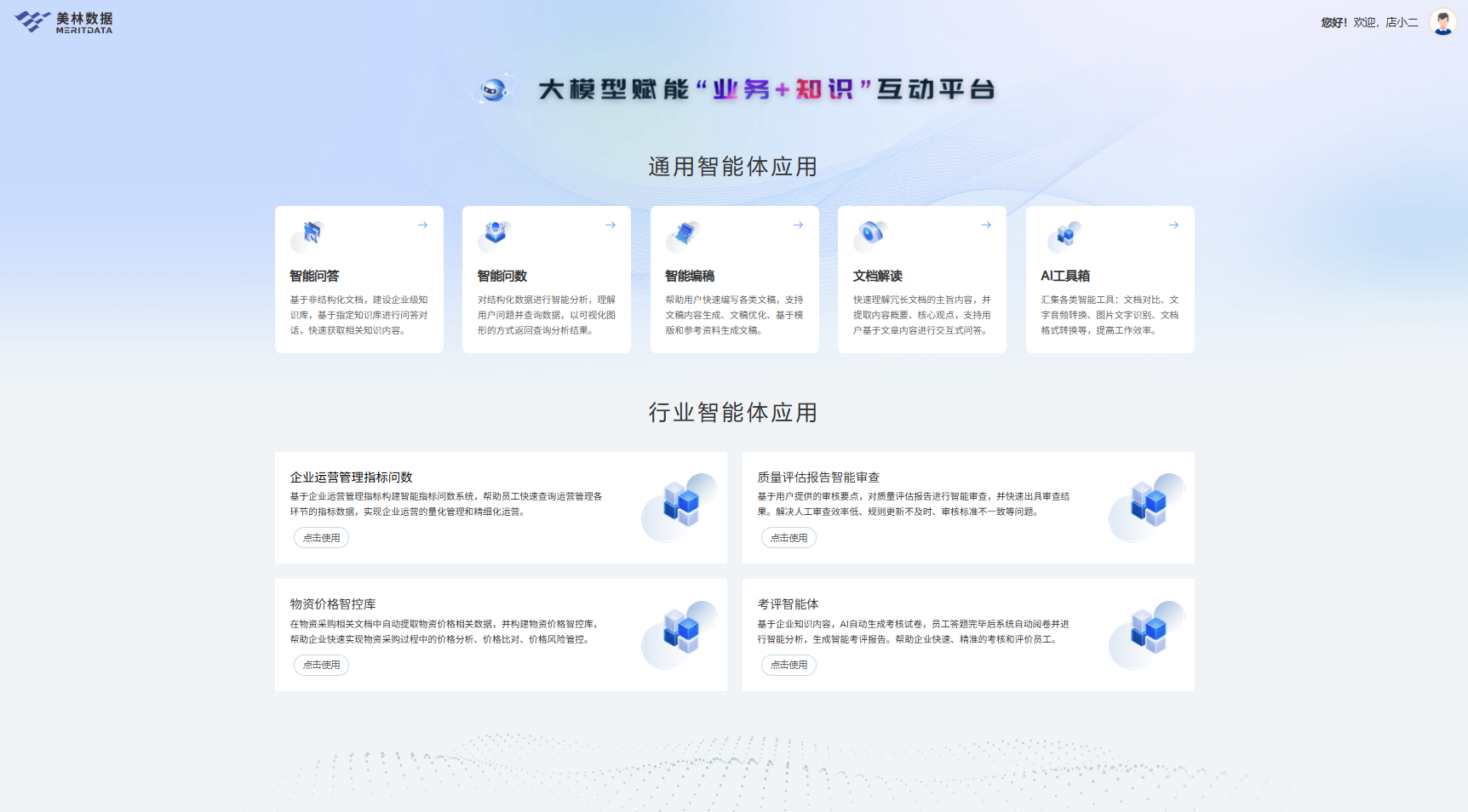Open 智能问答 via its arrow link
Viewport: 1468px width, 812px height.
point(422,225)
